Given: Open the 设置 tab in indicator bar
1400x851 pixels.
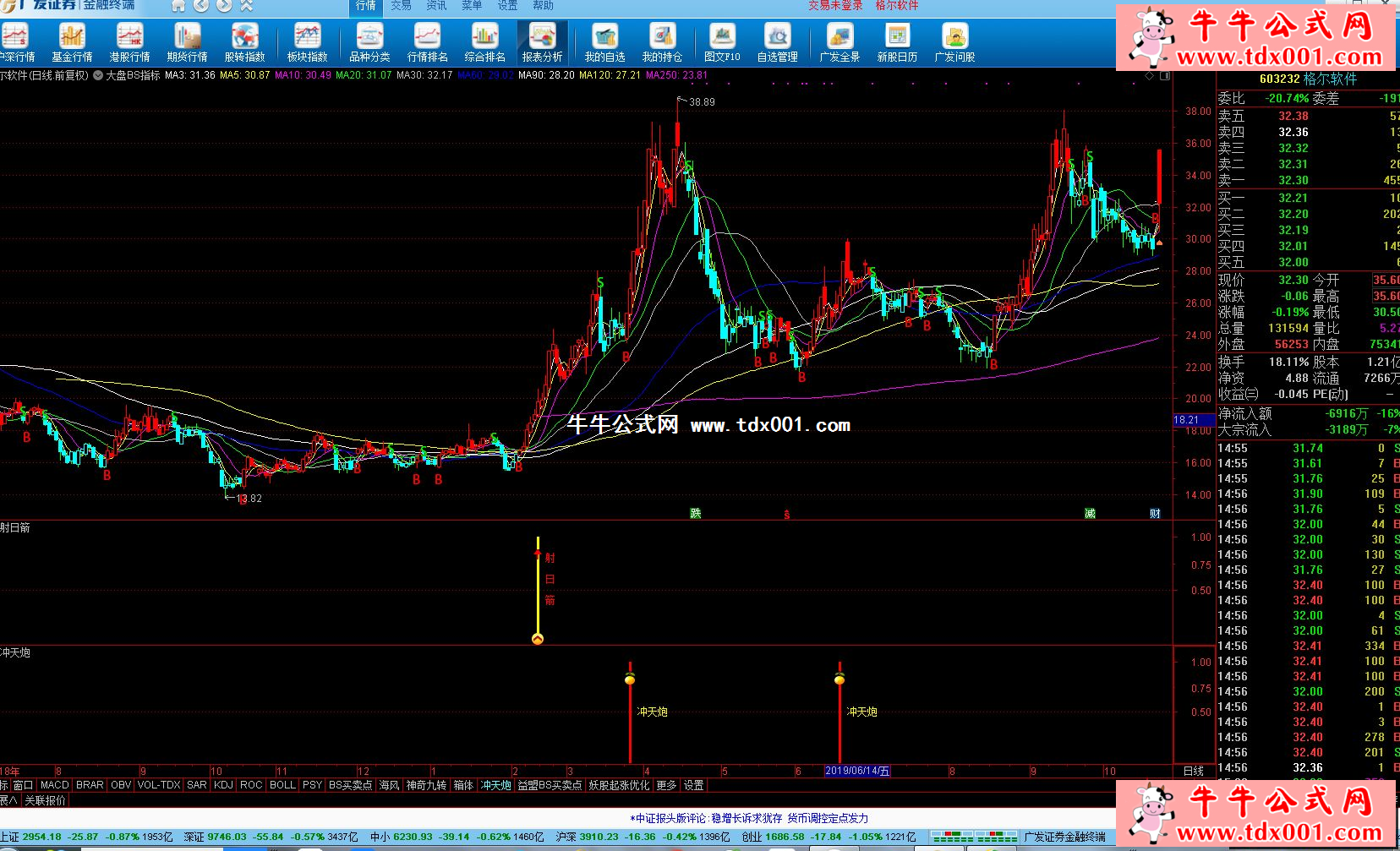Looking at the screenshot, I should click(694, 785).
